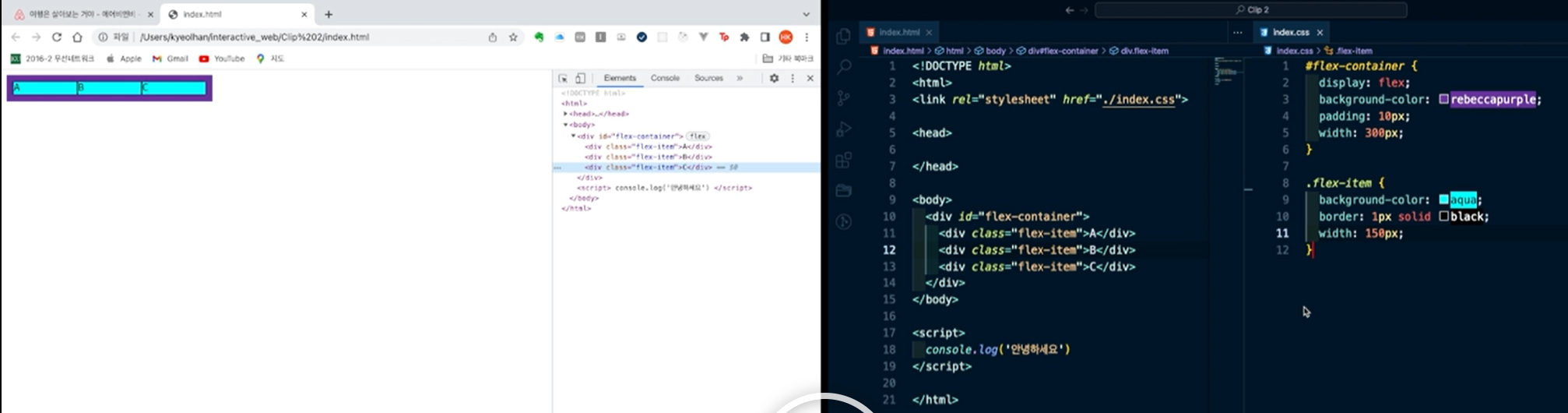
Task: Open the YouTube bookmark
Action: [x=222, y=58]
